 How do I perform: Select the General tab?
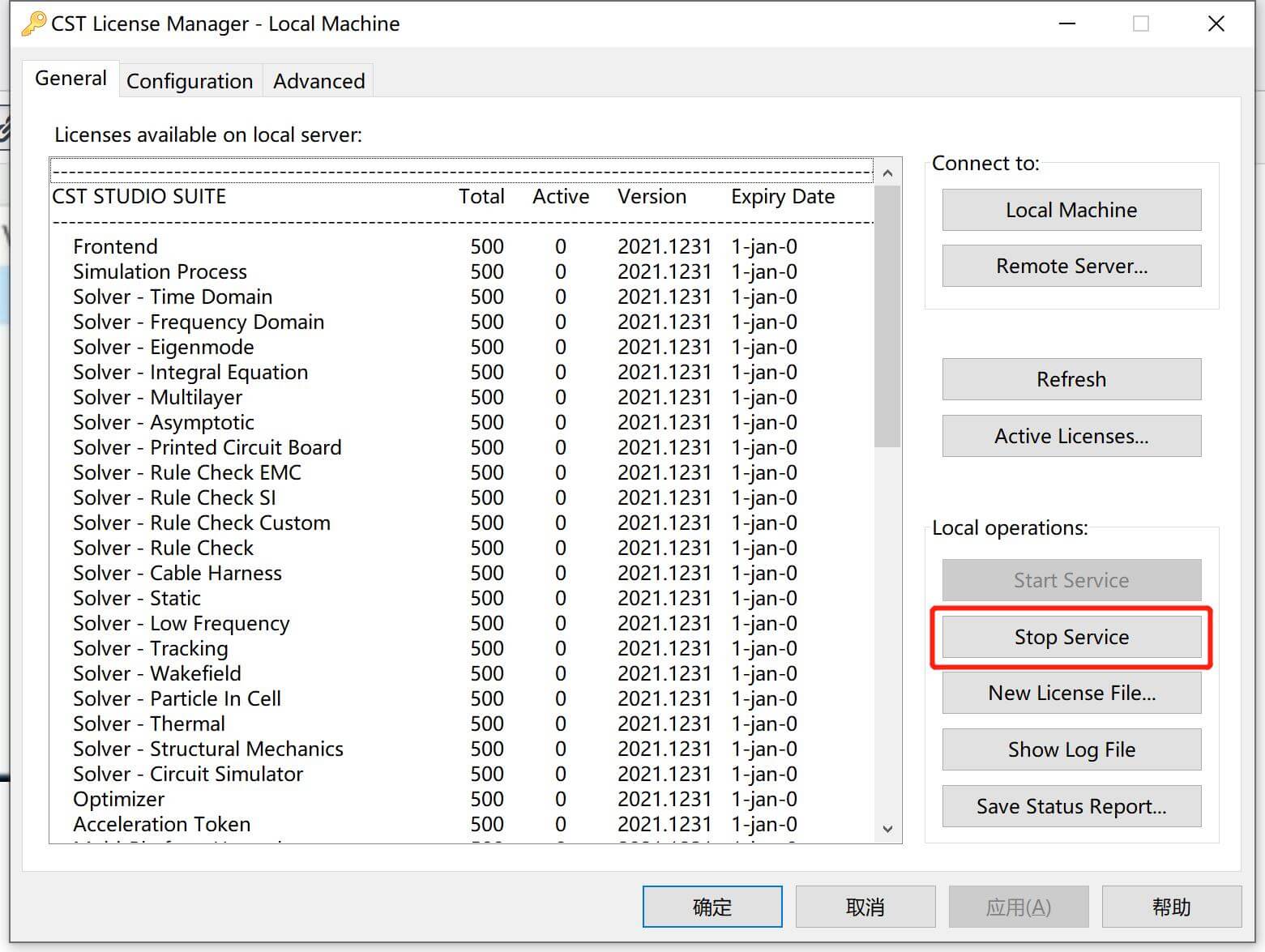pyautogui.click(x=71, y=79)
